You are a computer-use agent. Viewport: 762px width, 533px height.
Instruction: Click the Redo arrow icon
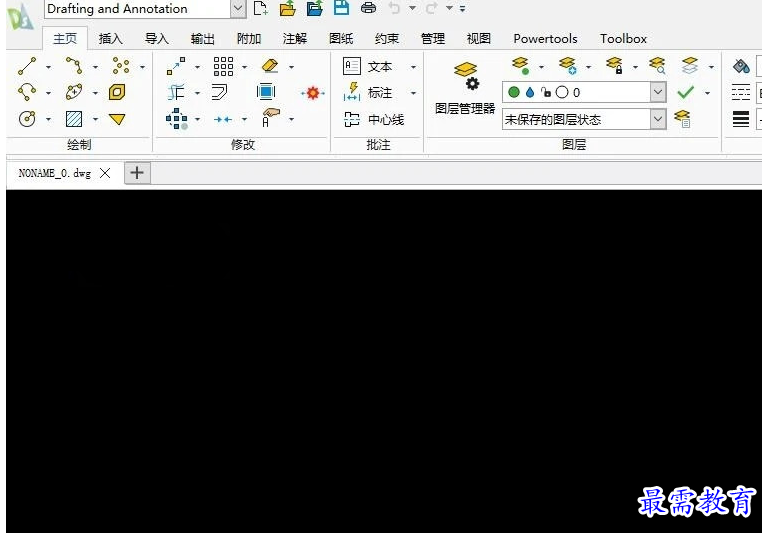(432, 8)
